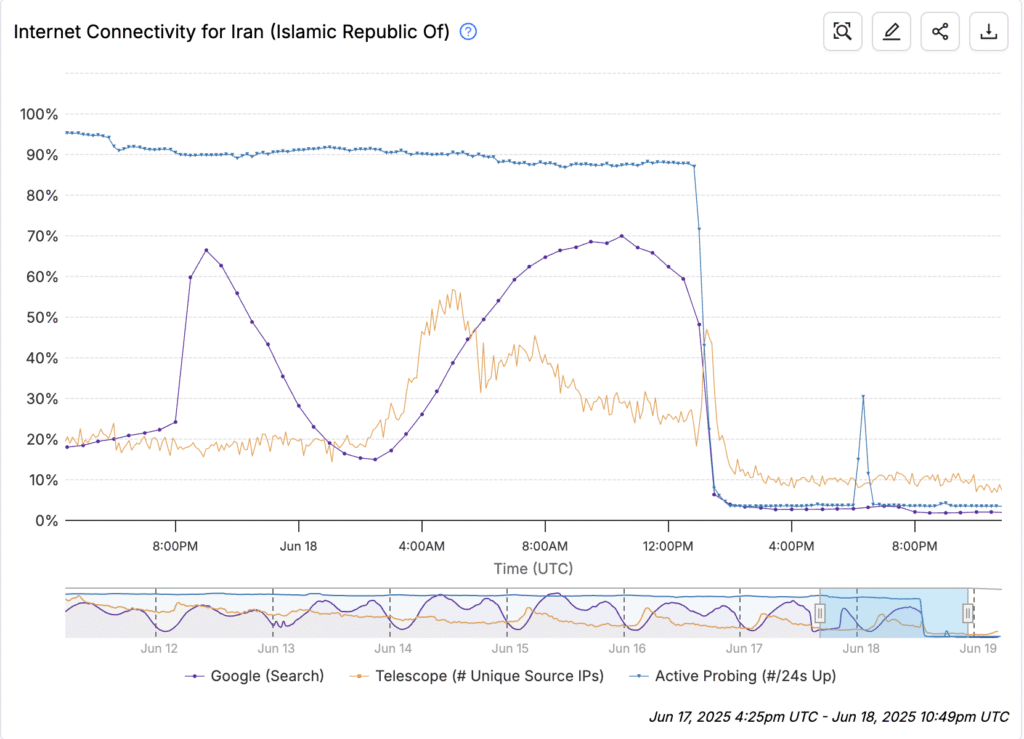Open the share icon button

(x=940, y=32)
